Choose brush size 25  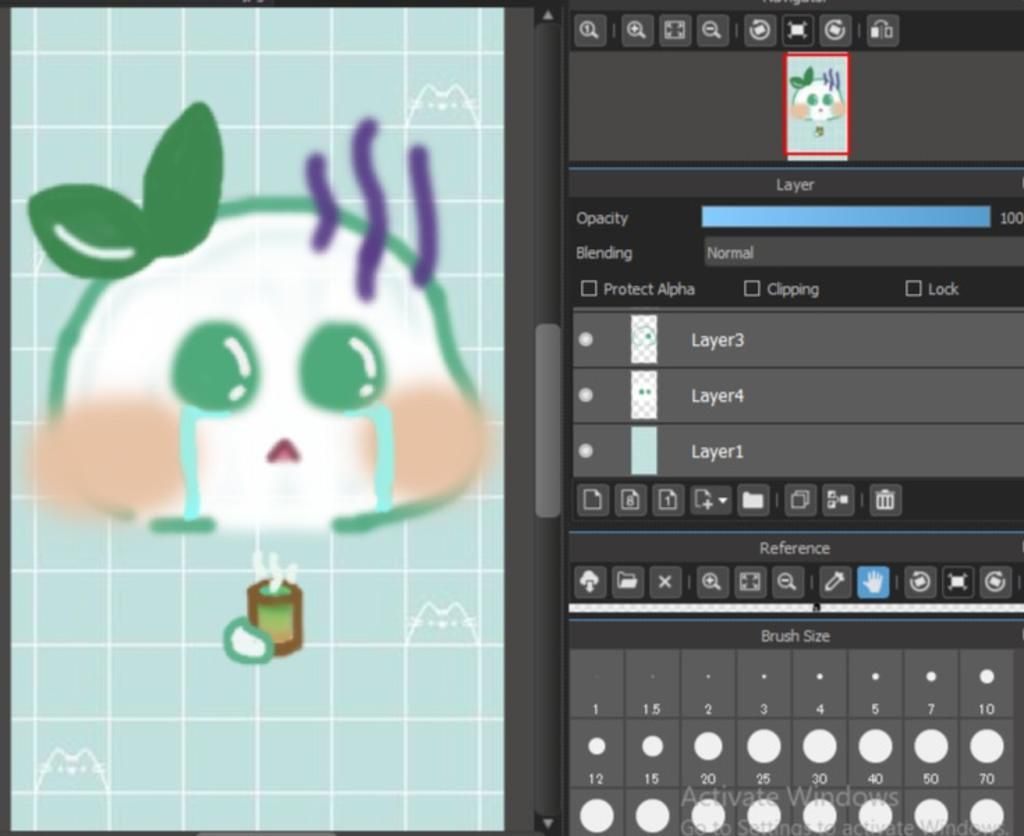(763, 755)
